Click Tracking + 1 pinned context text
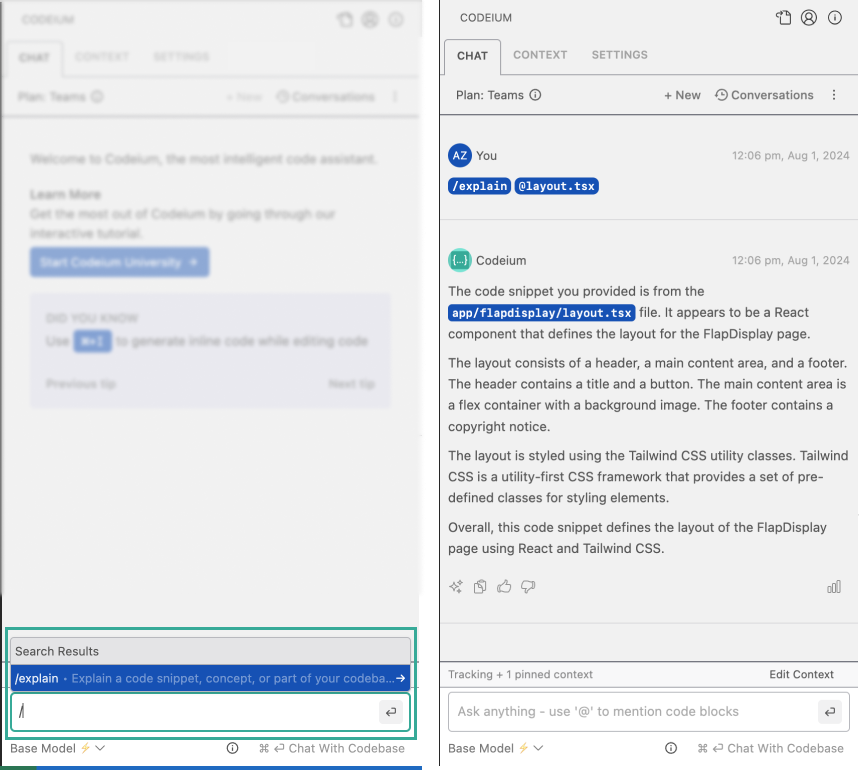The height and width of the screenshot is (770, 859). 520,674
